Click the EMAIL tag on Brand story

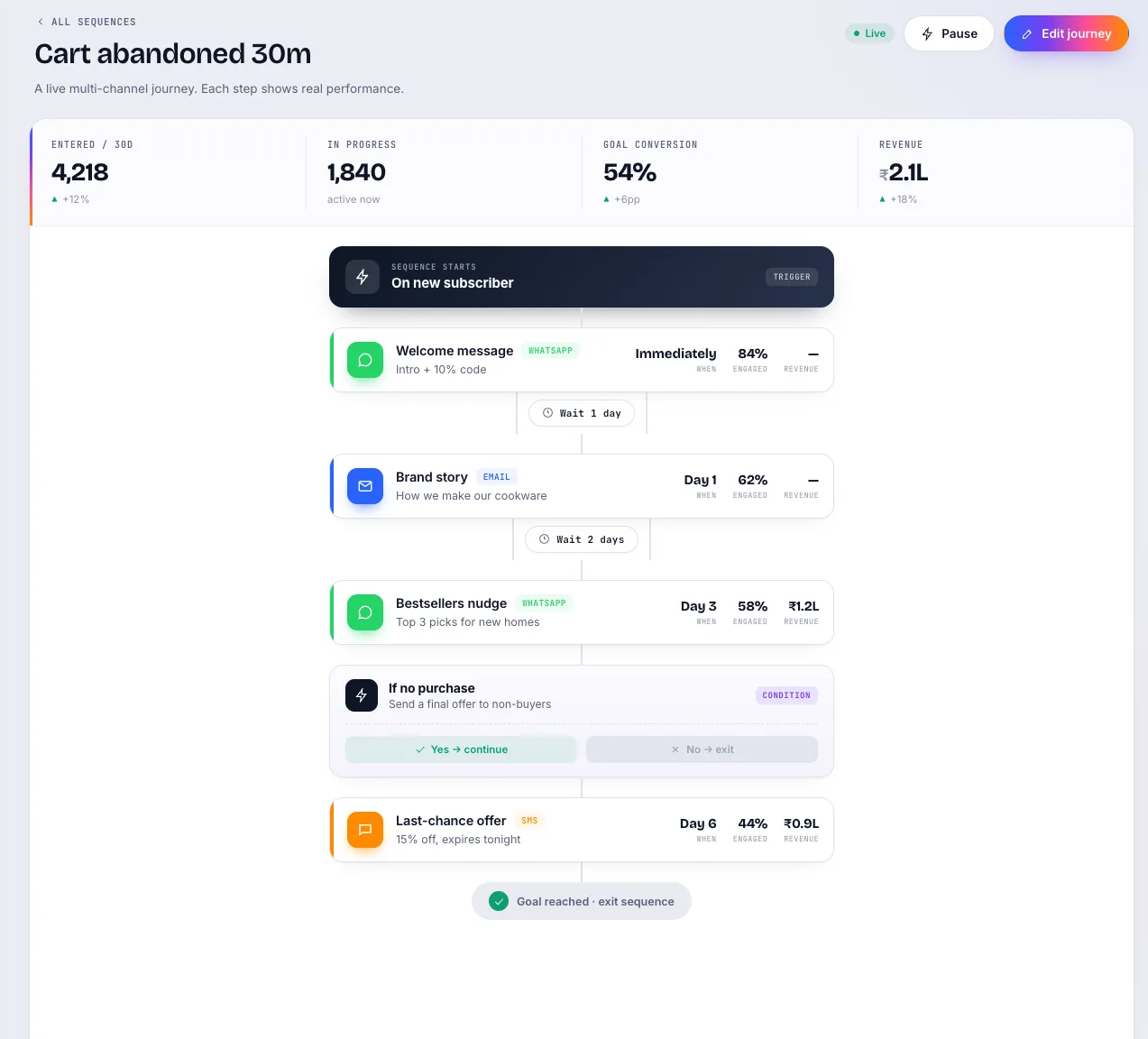496,477
